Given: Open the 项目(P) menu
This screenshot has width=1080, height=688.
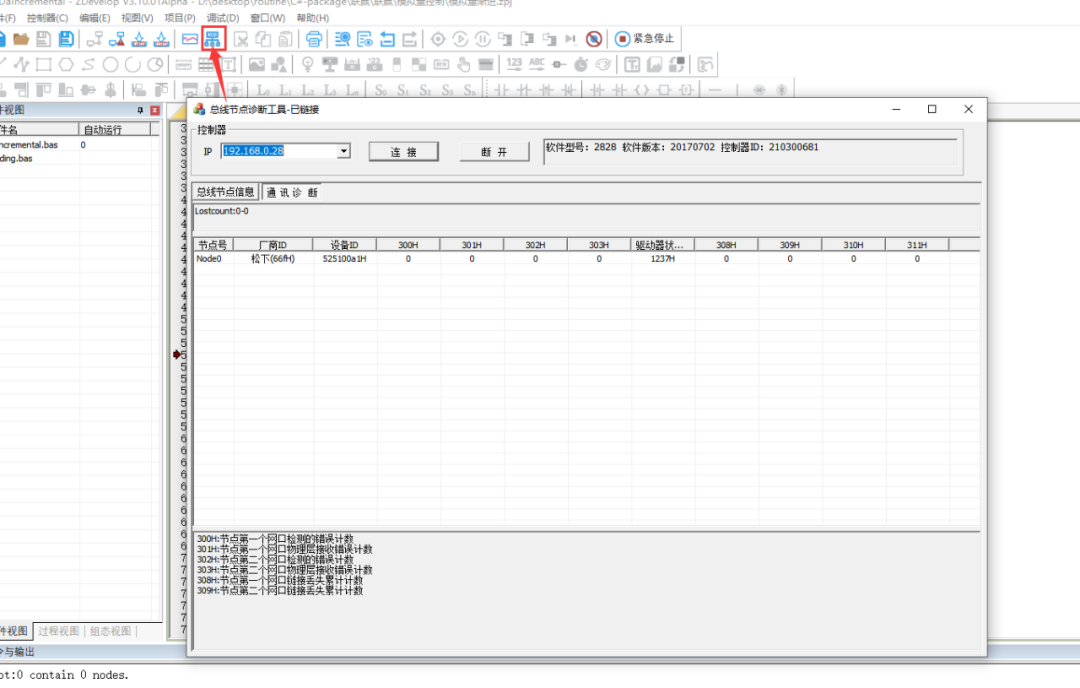Looking at the screenshot, I should tap(180, 18).
